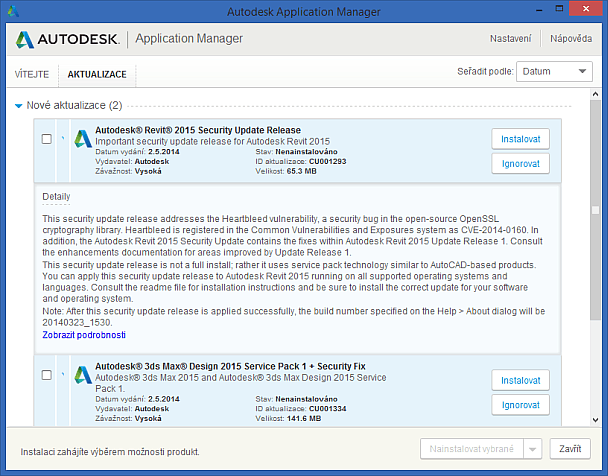The image size is (608, 476).
Task: Open Nápověda help
Action: tap(571, 38)
